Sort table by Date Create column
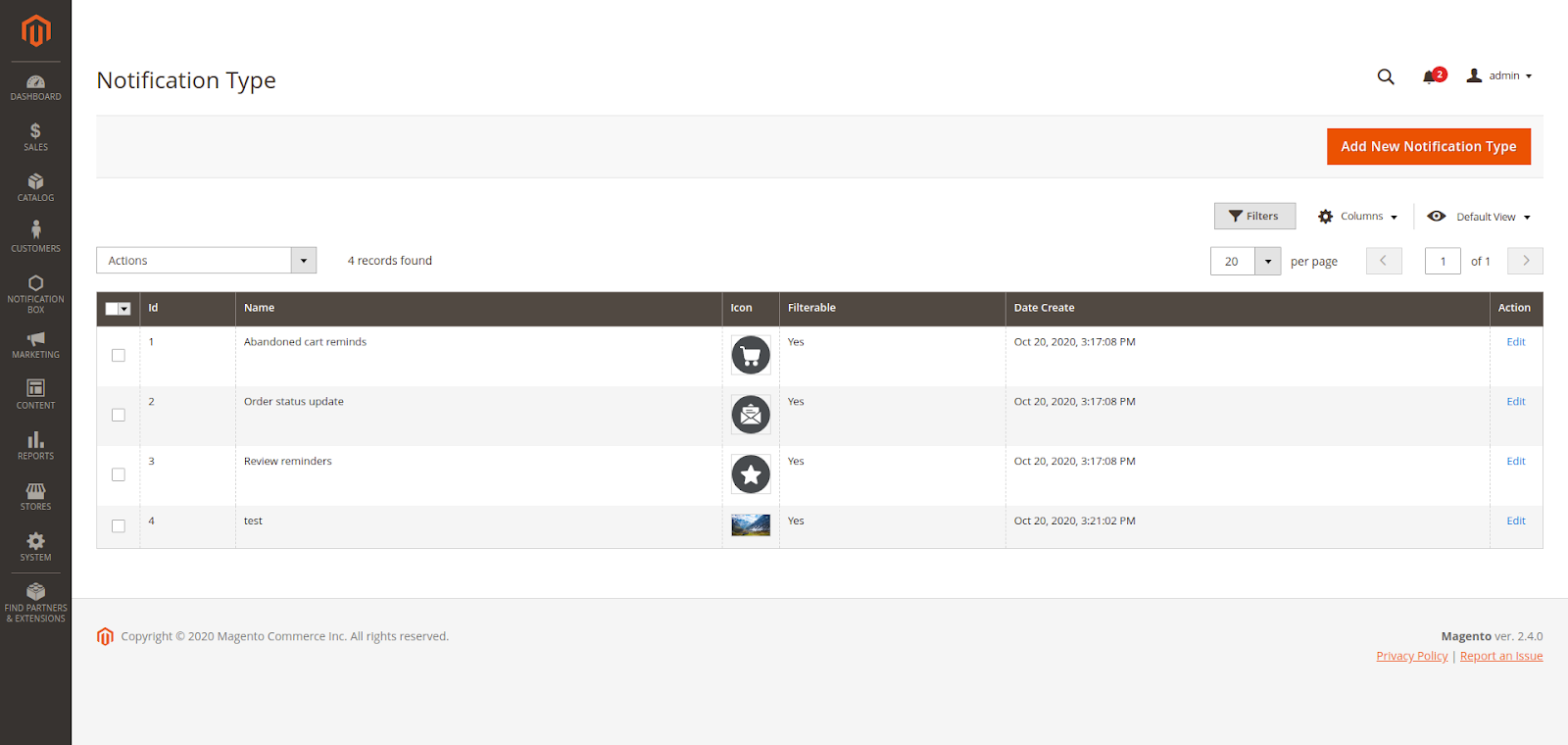 1248,309
